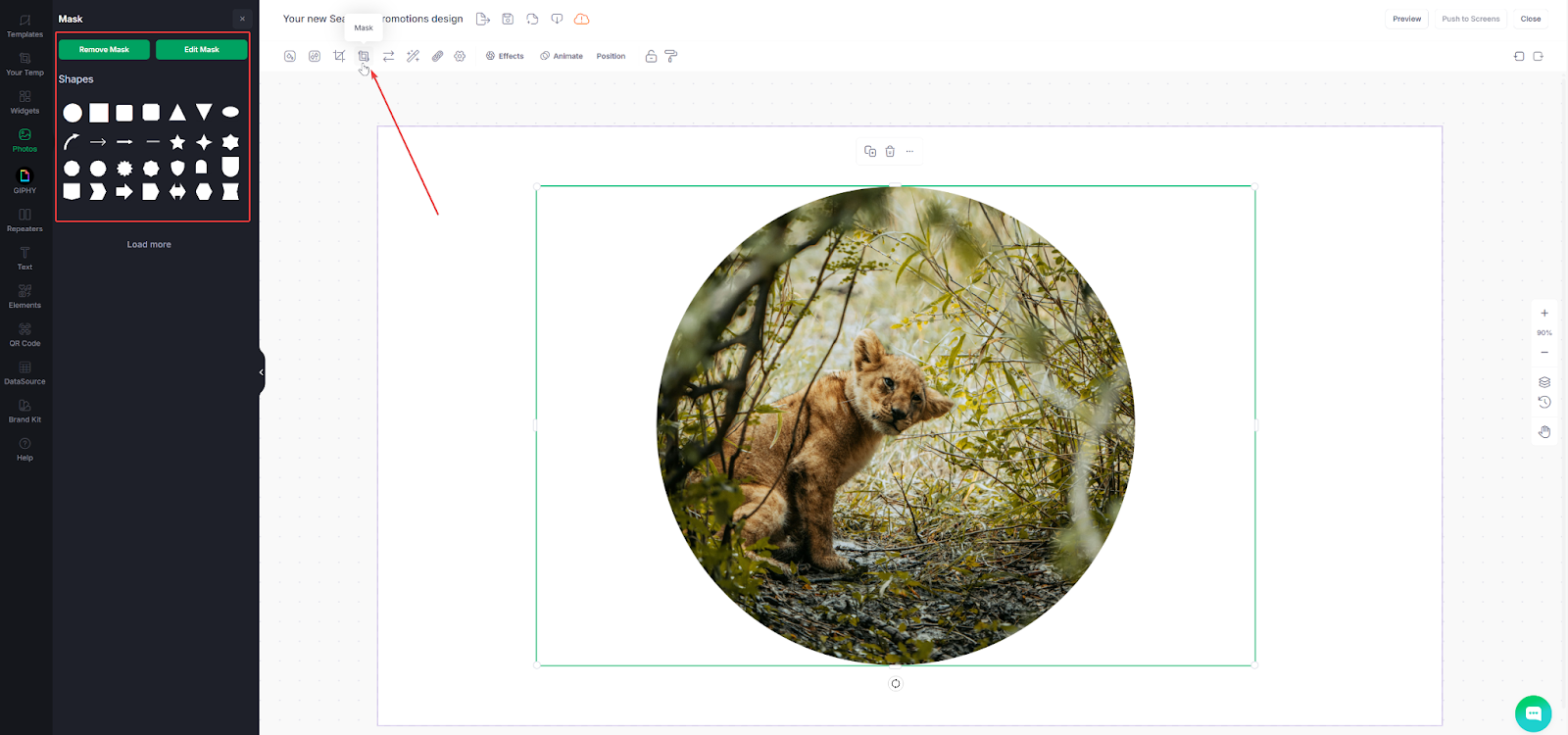This screenshot has height=735, width=1568.
Task: Open the version history icon
Action: (1544, 402)
